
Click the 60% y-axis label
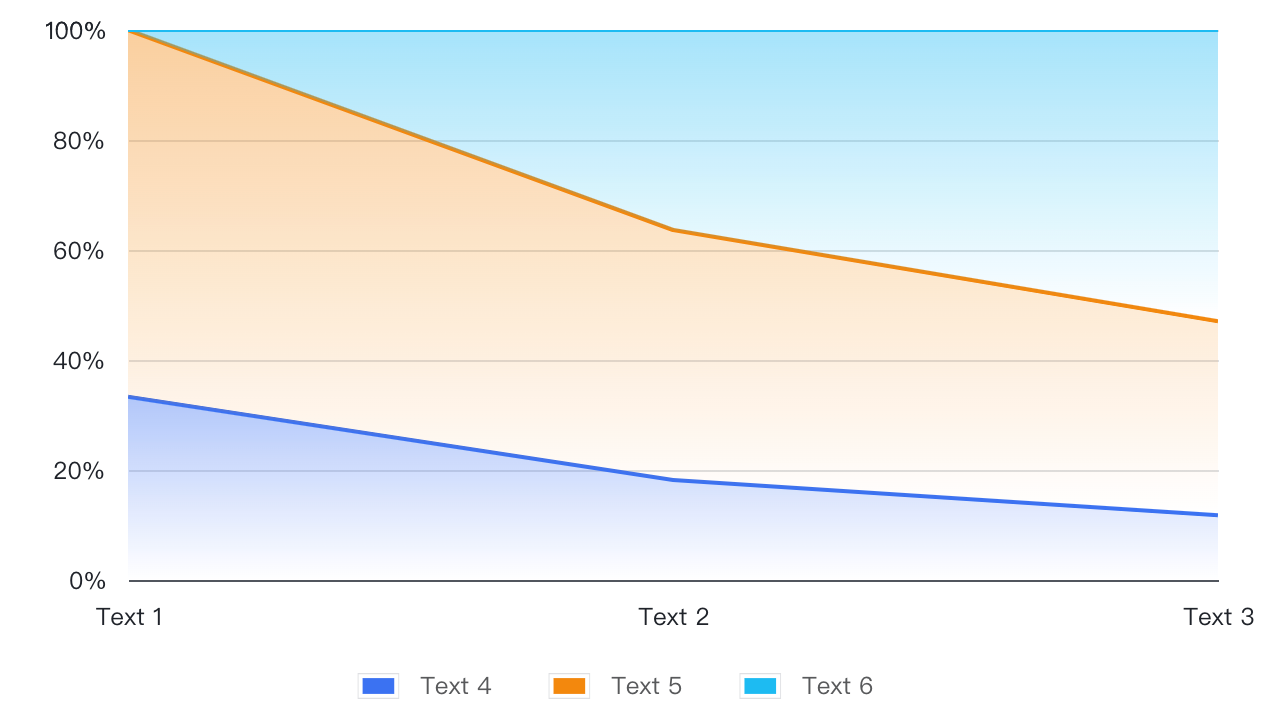79,251
